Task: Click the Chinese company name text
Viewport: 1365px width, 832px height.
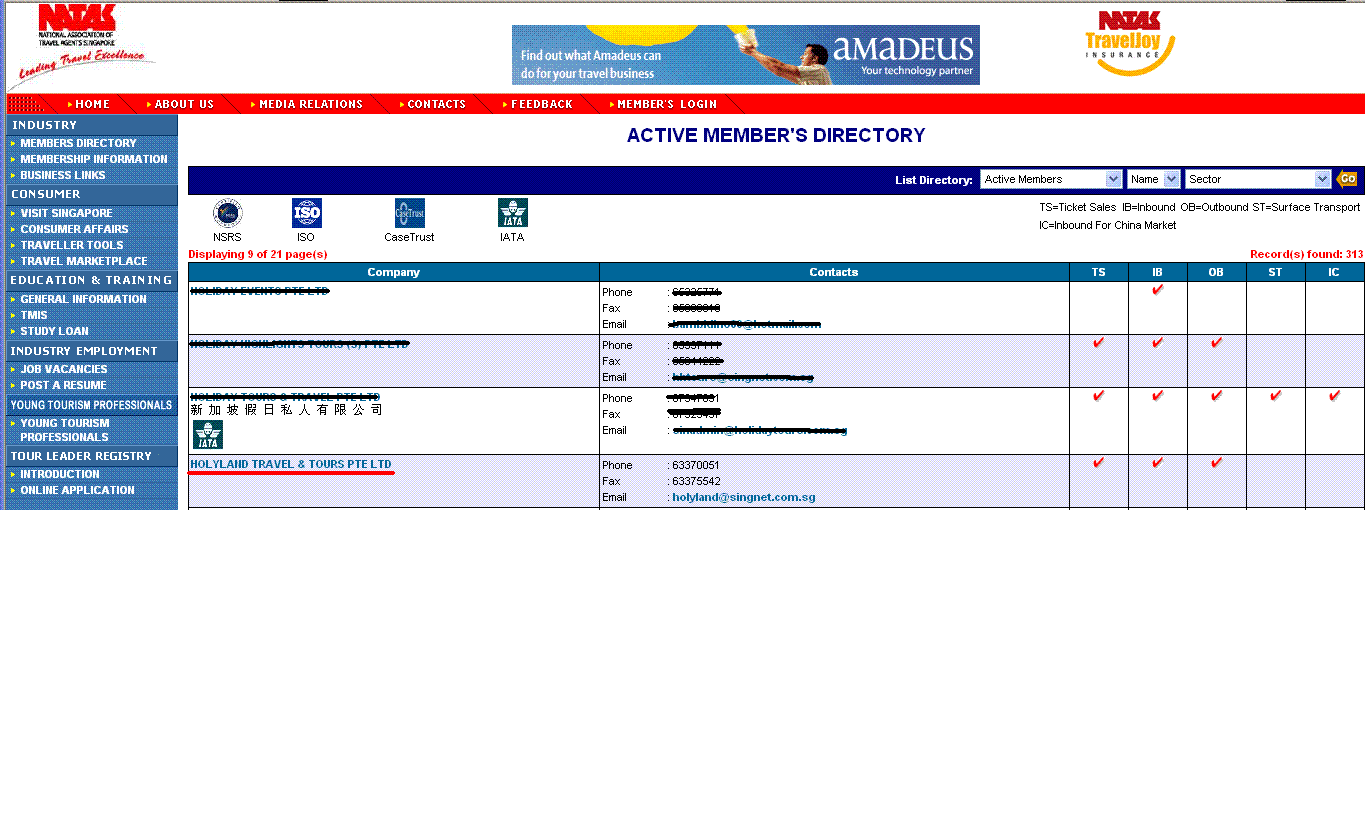Action: tap(286, 410)
